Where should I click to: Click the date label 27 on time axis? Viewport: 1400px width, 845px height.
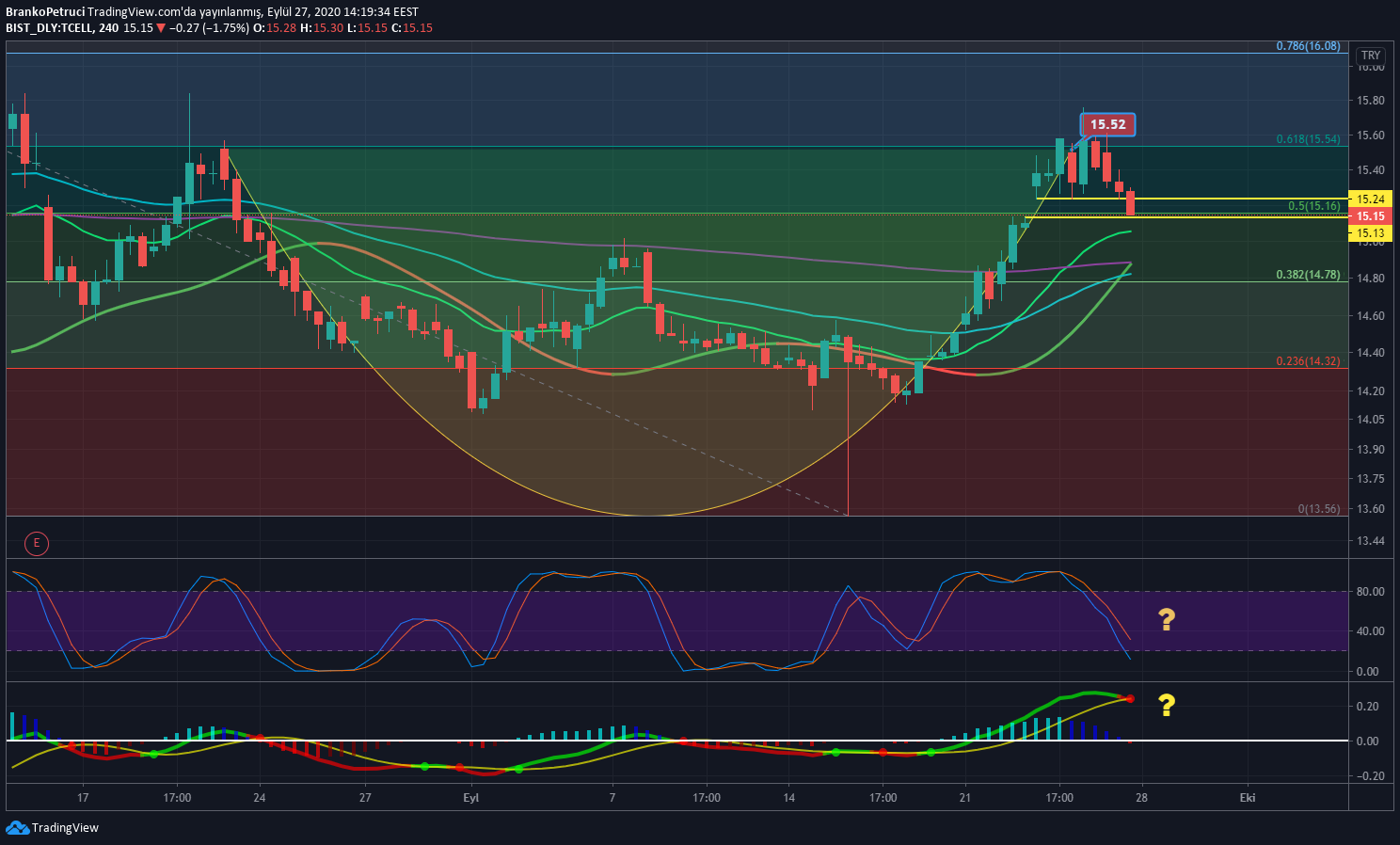365,798
